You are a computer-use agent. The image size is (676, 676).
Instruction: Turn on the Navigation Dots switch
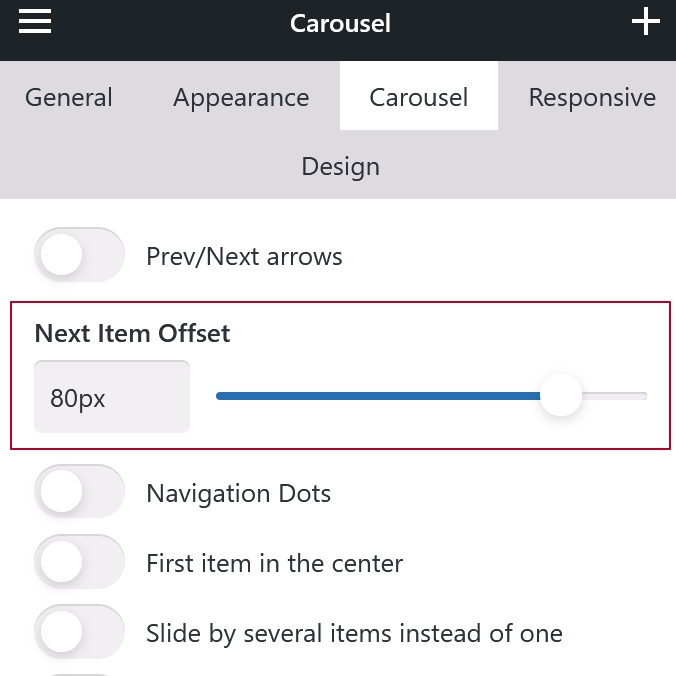(79, 493)
